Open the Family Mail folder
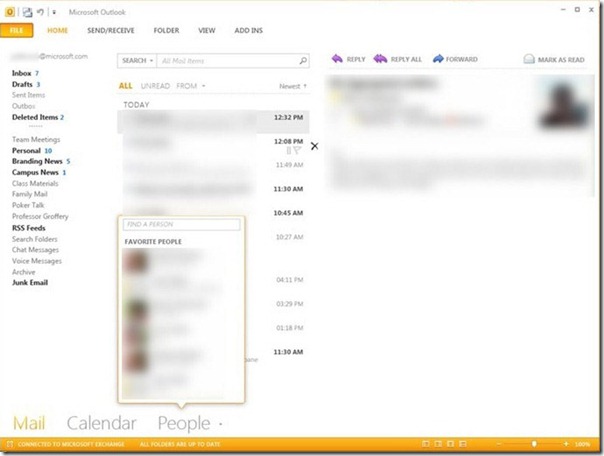The height and width of the screenshot is (456, 604). (x=30, y=194)
